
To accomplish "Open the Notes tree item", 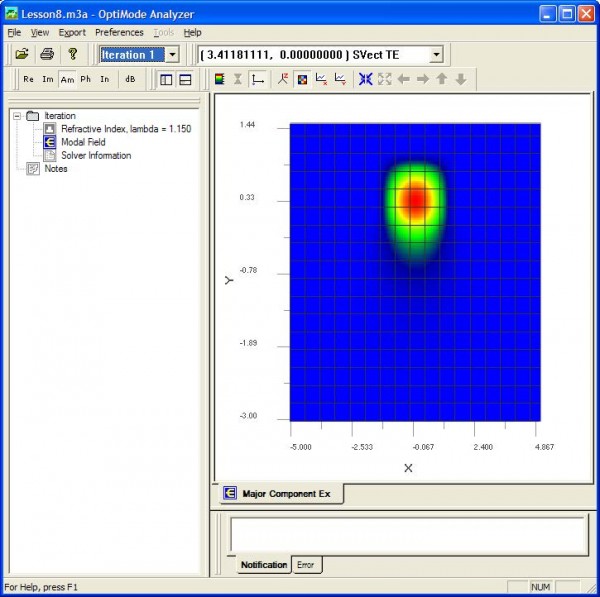I will click(x=56, y=169).
